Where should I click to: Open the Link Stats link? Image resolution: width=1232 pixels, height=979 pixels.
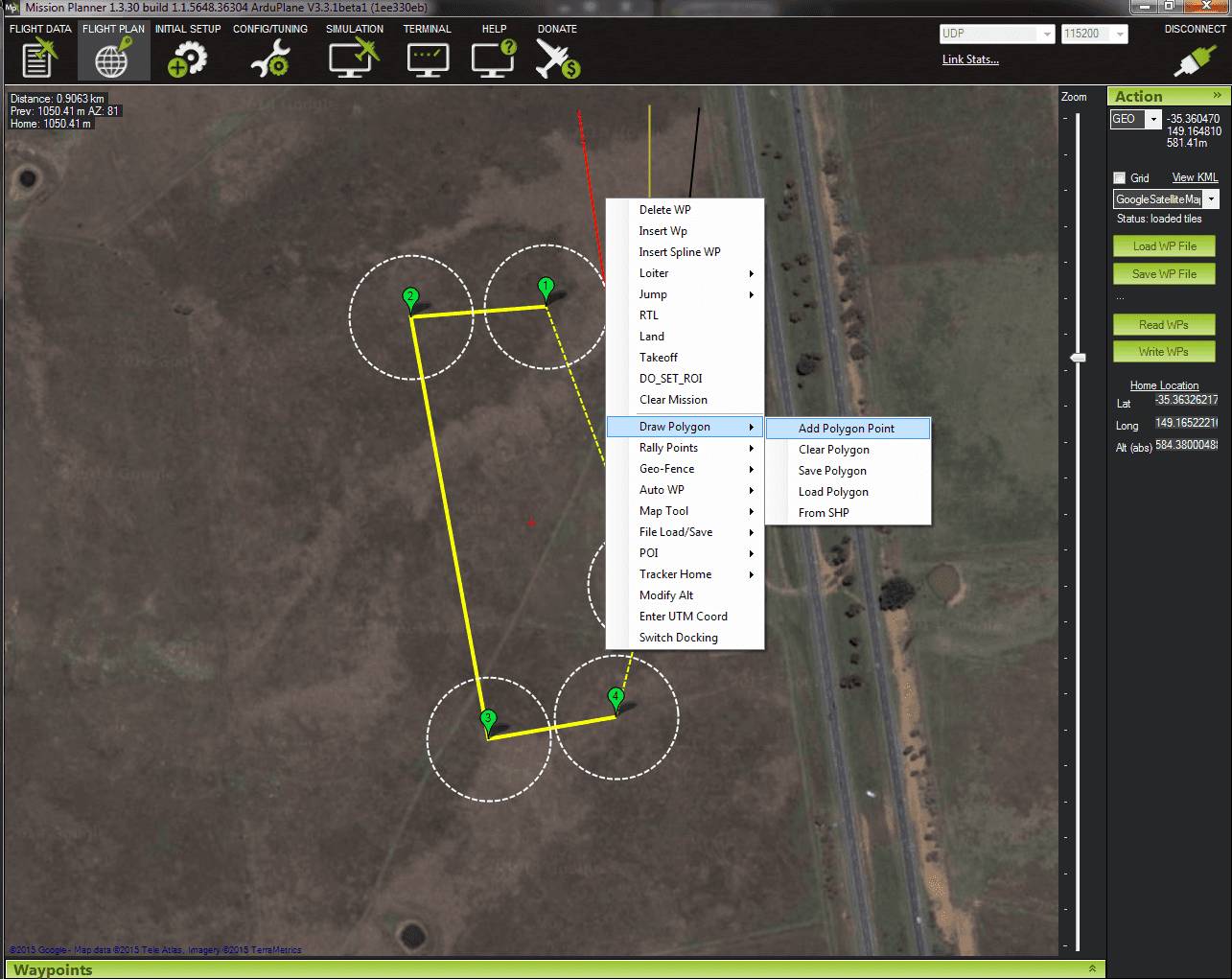click(x=969, y=59)
